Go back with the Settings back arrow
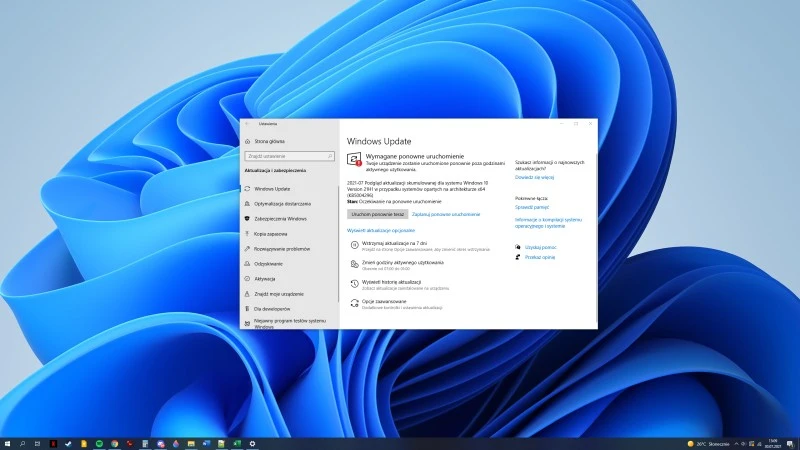This screenshot has width=800, height=450. point(247,123)
